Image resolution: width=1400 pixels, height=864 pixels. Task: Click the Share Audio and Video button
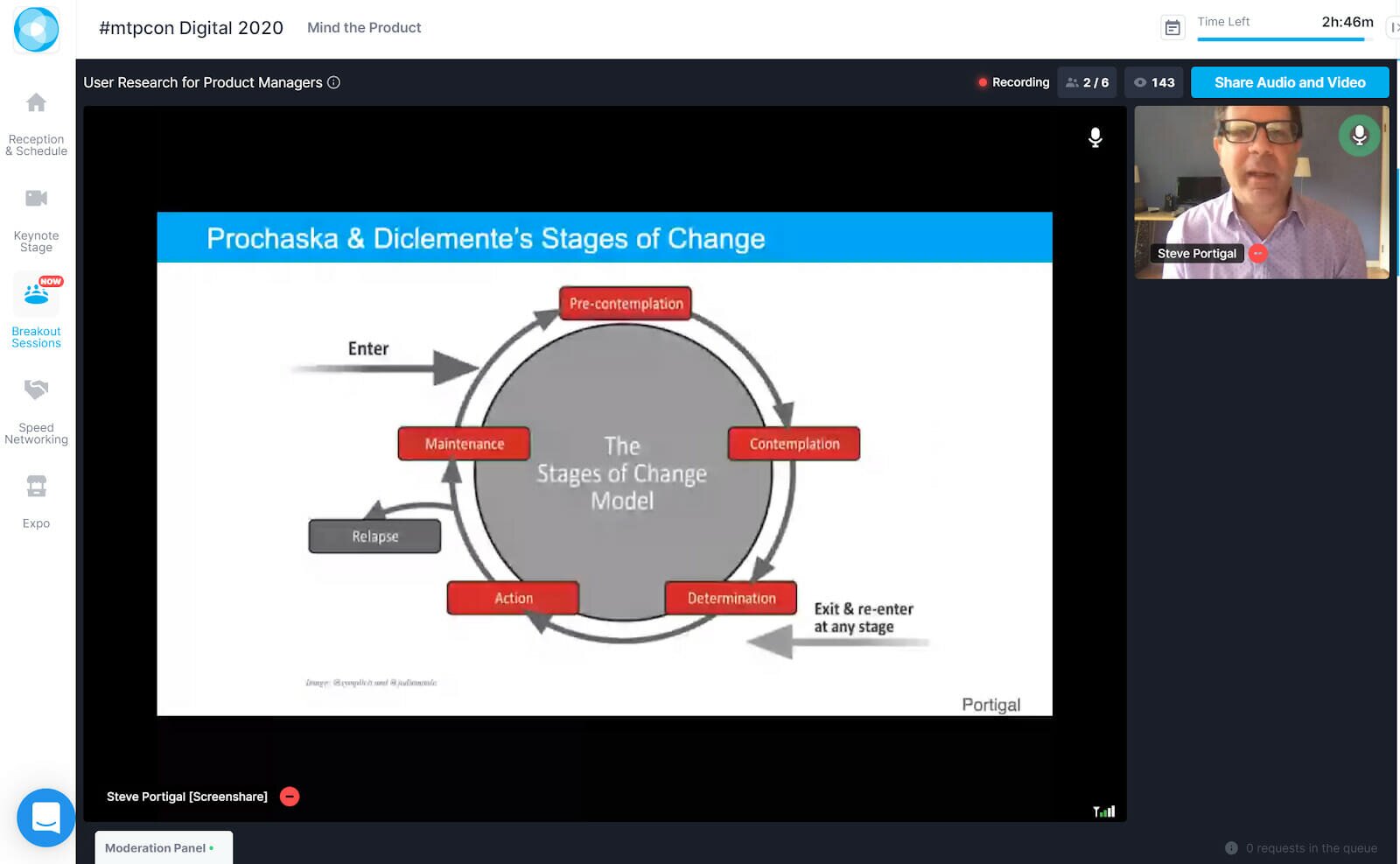click(x=1289, y=82)
